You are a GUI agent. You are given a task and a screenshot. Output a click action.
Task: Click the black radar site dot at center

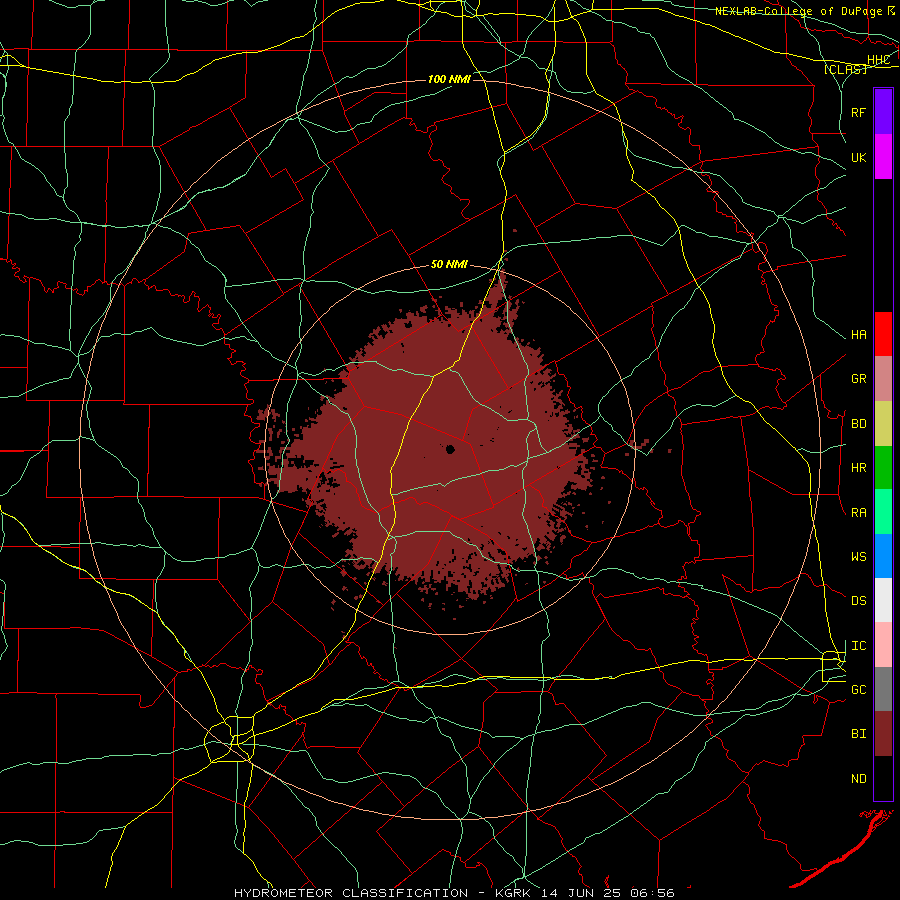[x=450, y=449]
